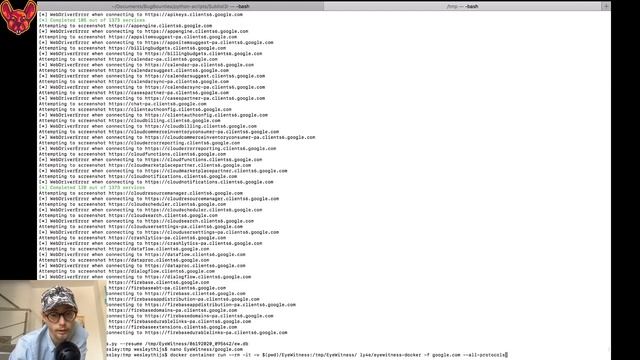Click WebDriverError line for casespartner-pa.clients6.google.com
Viewport: 640px width, 360px height.
[x=152, y=98]
